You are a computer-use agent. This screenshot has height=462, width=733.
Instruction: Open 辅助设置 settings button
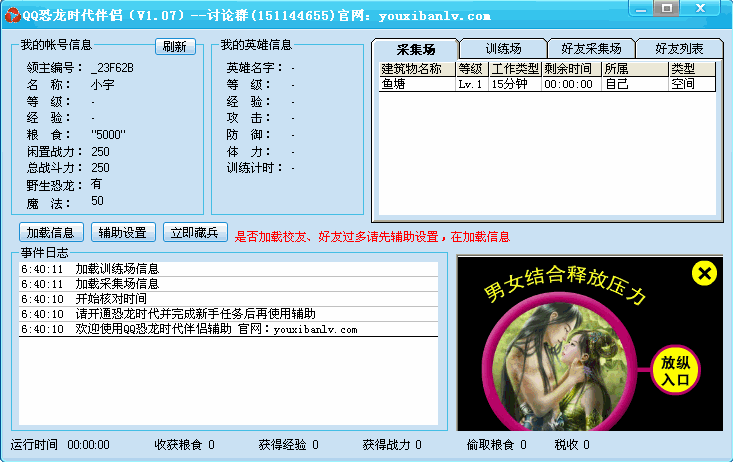[123, 232]
